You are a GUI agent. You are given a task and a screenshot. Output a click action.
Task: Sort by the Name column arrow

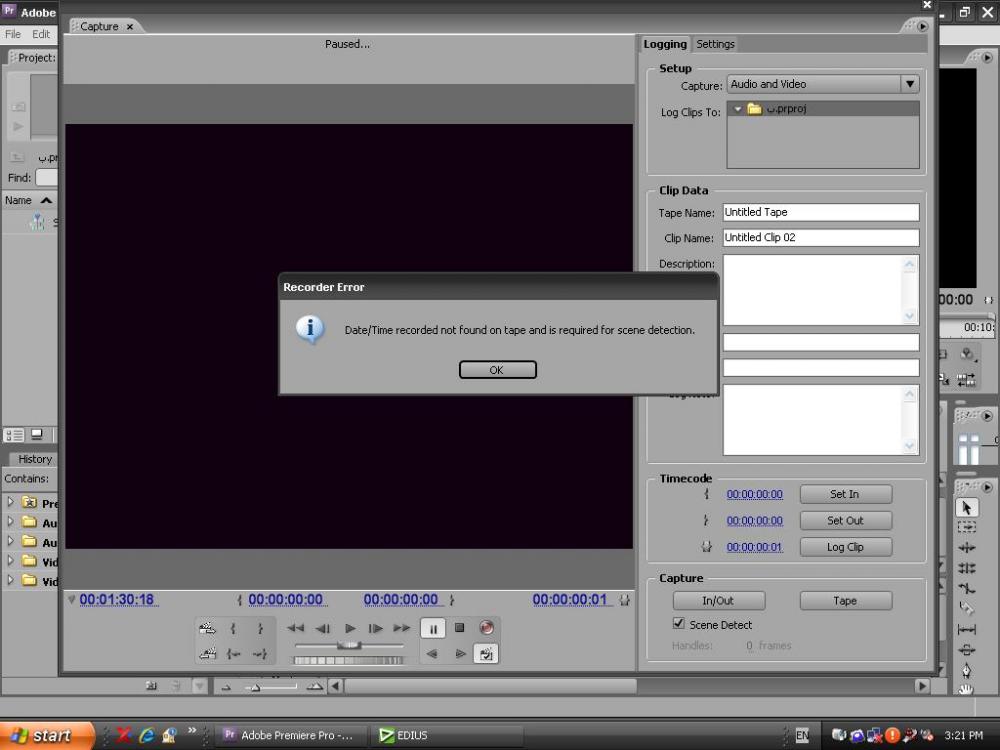pyautogui.click(x=46, y=200)
